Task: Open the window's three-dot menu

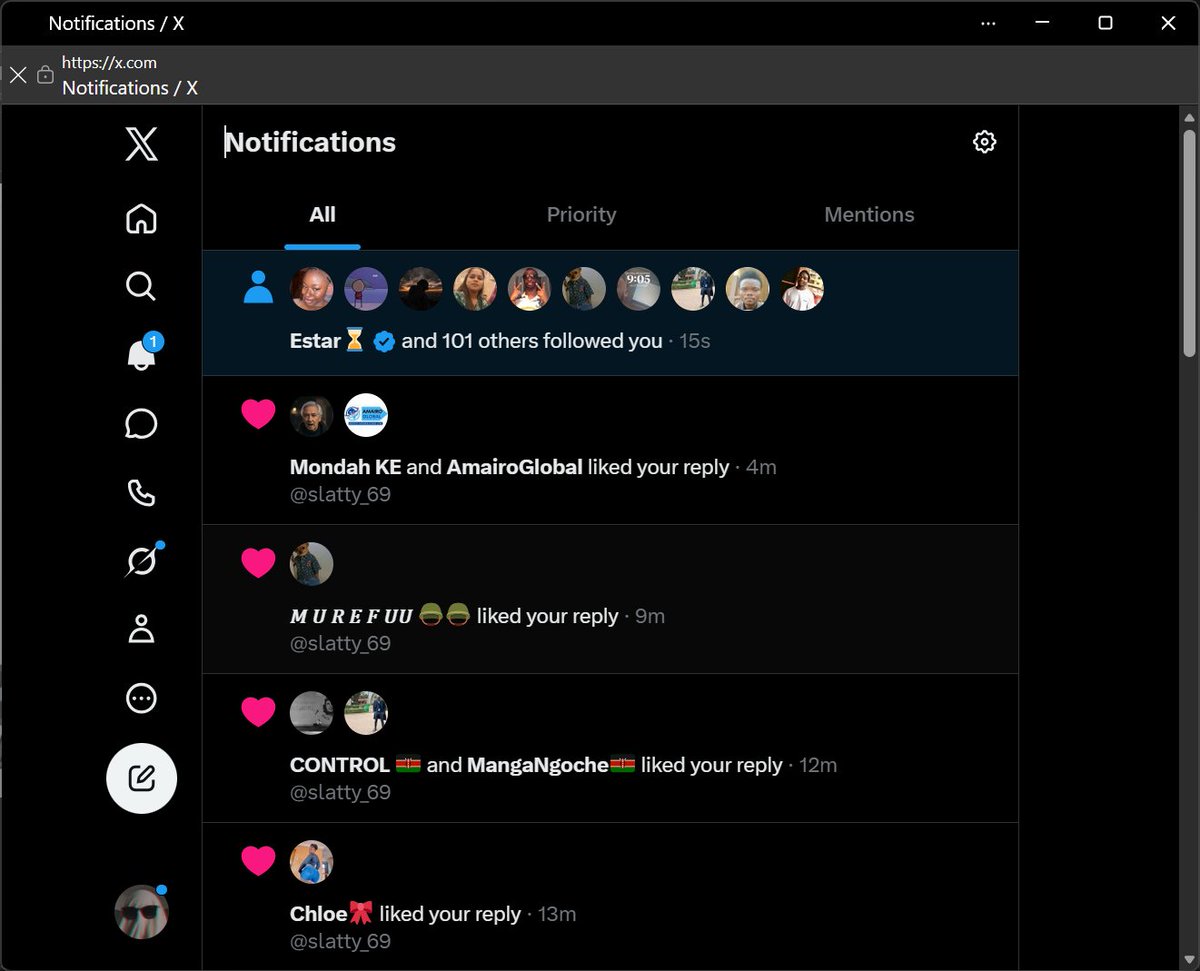Action: (x=988, y=23)
